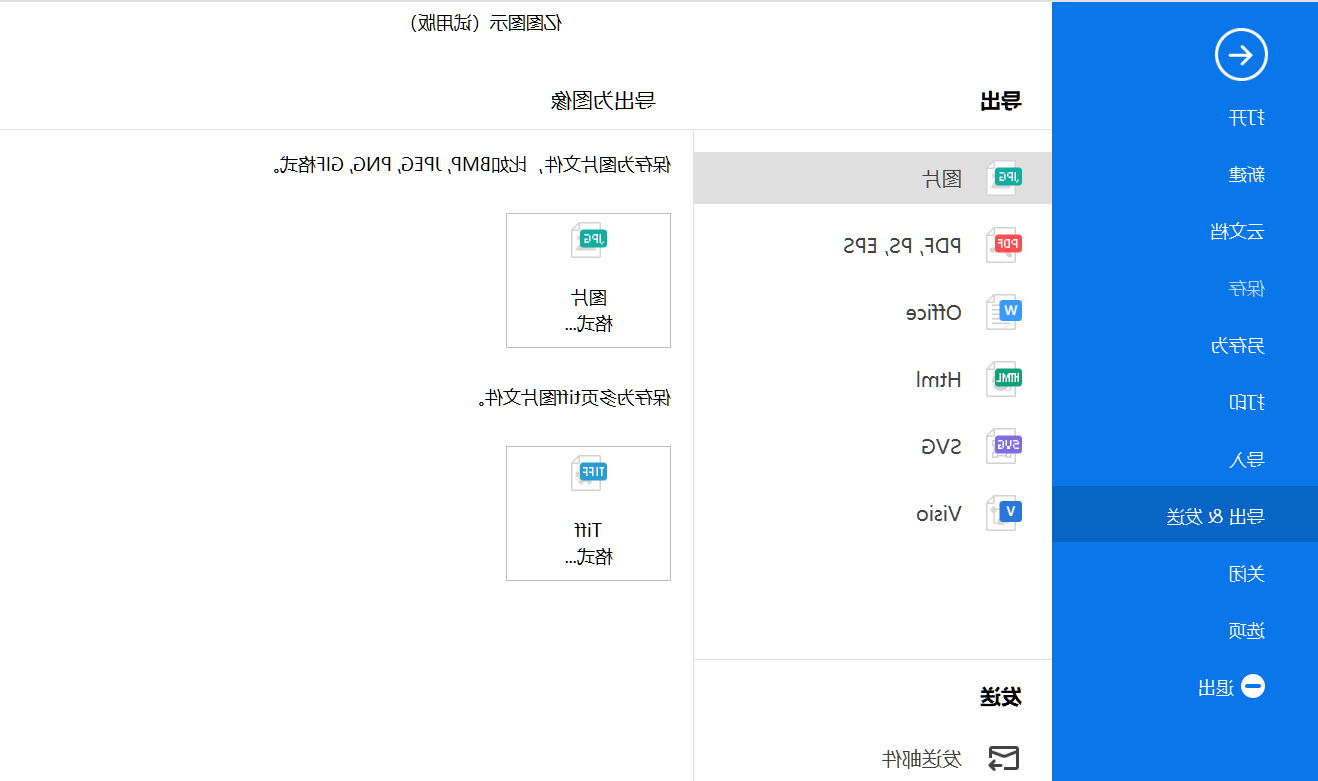This screenshot has width=1318, height=781.
Task: Click the 退出 label
Action: click(1215, 688)
